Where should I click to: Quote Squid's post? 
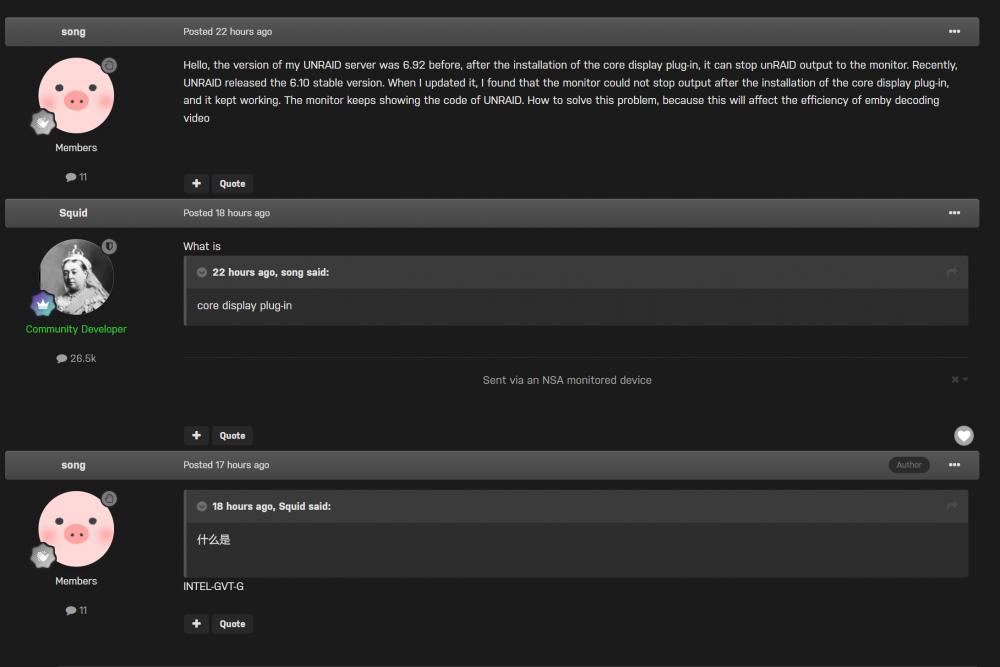click(x=232, y=436)
